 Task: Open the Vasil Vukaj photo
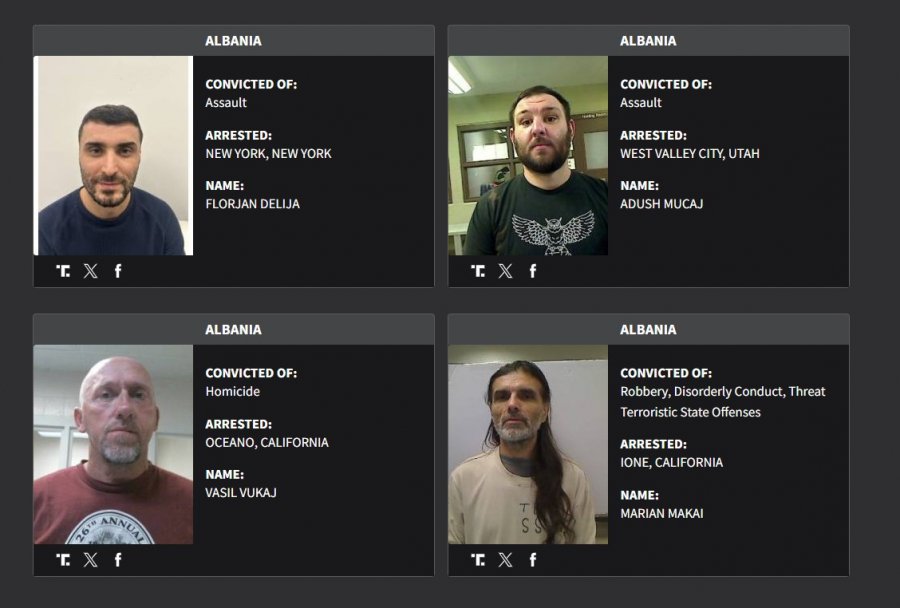[x=114, y=444]
